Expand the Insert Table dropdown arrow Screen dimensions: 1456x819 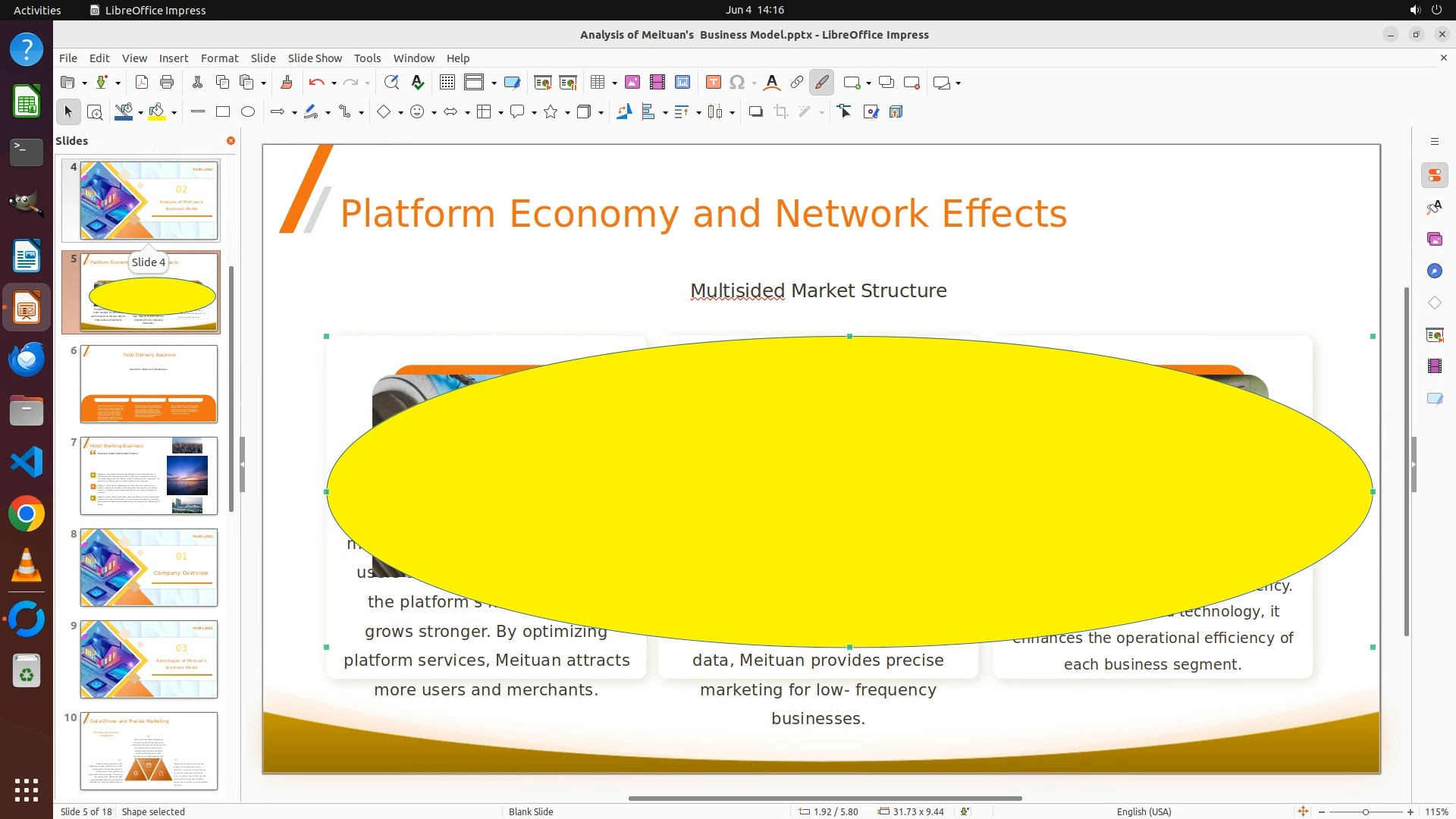pyautogui.click(x=614, y=83)
